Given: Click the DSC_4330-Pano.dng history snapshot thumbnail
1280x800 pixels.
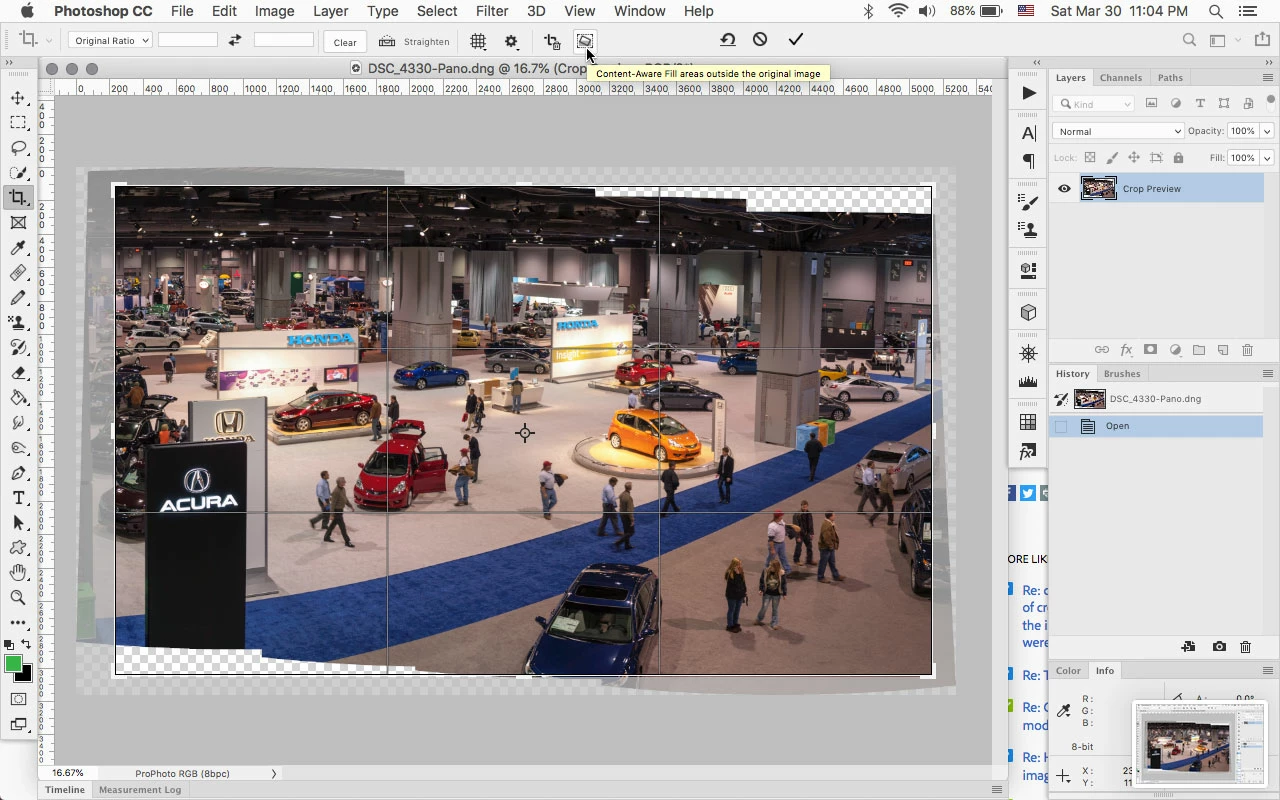Looking at the screenshot, I should coord(1089,399).
